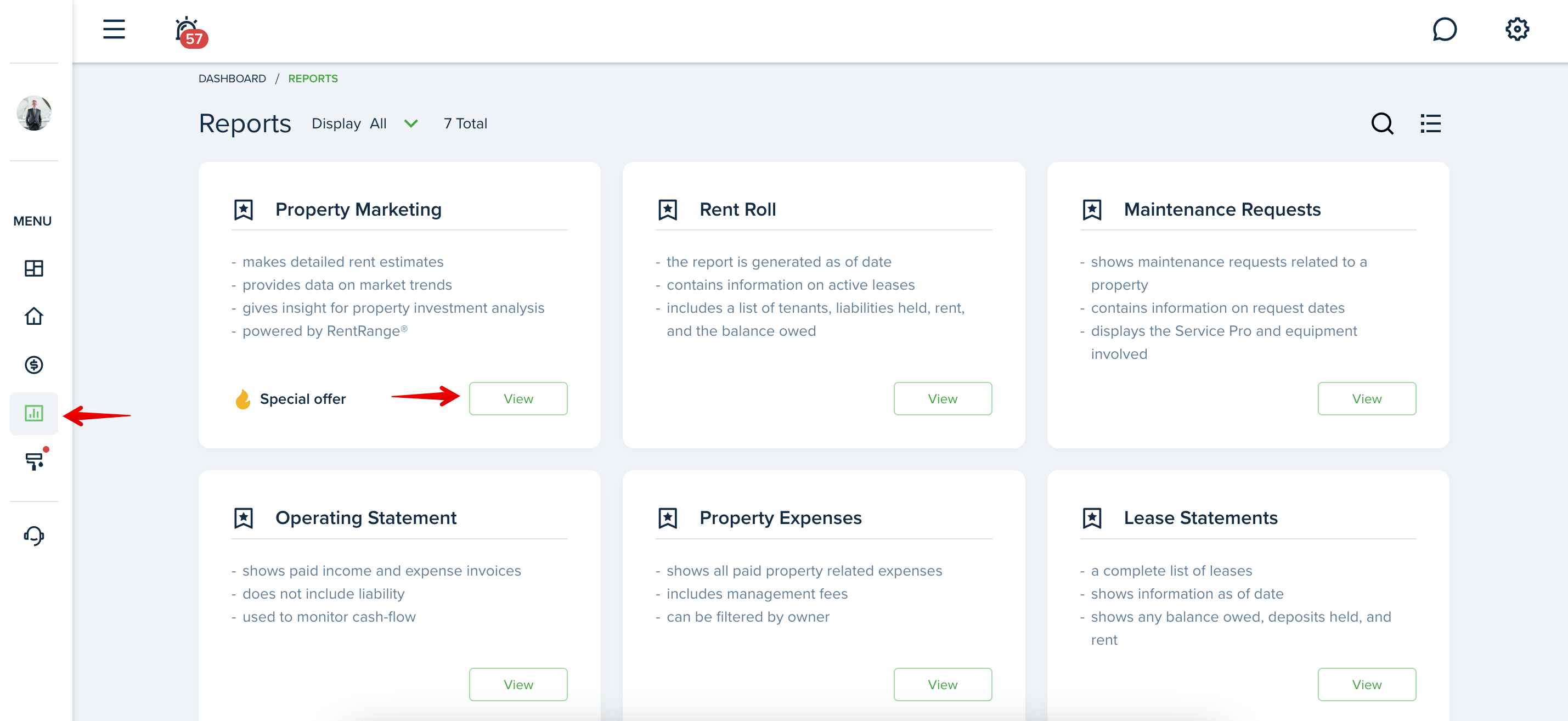The image size is (1568, 721).
Task: Click 'includes management fees' text
Action: [757, 594]
